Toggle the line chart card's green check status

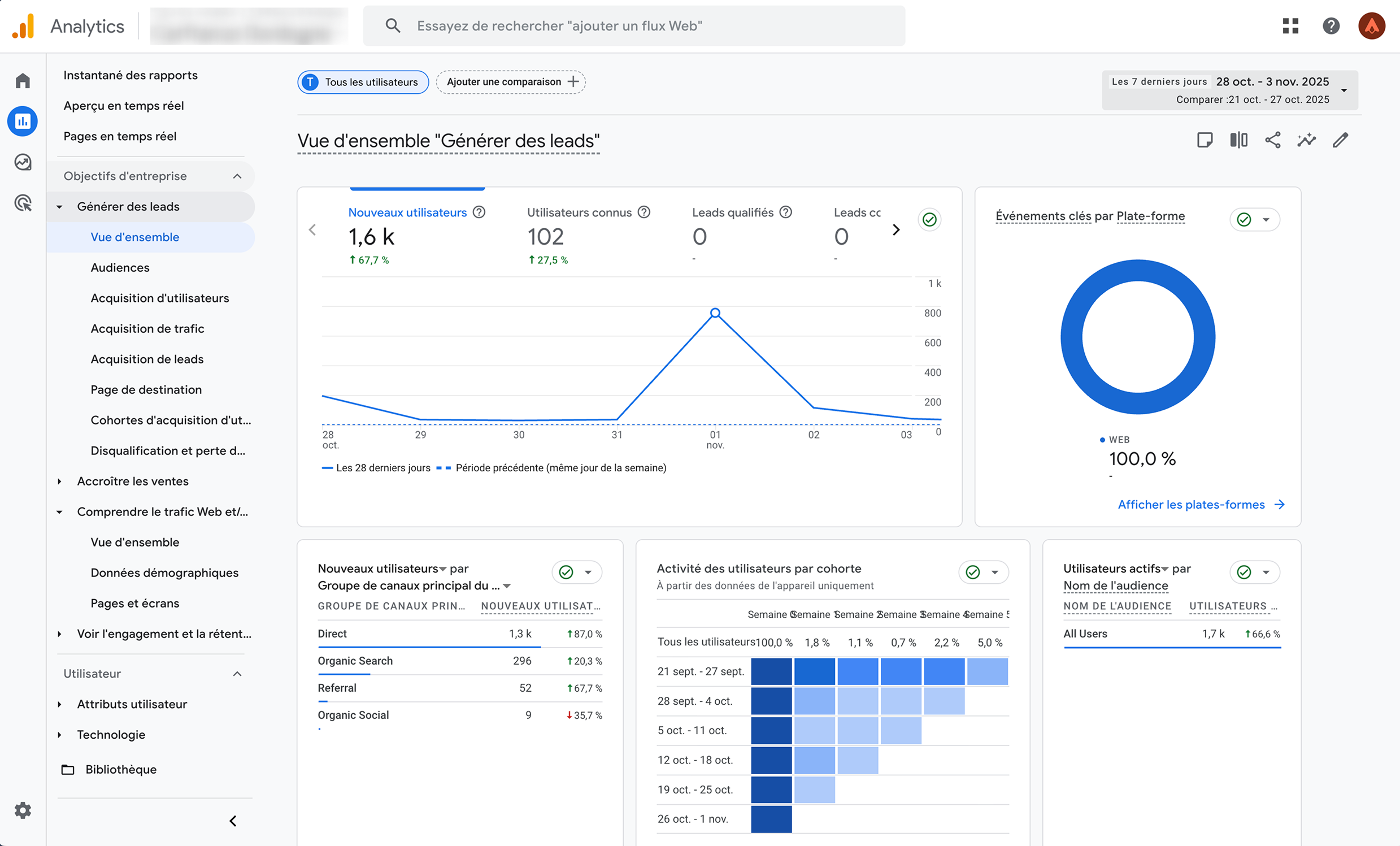[929, 219]
